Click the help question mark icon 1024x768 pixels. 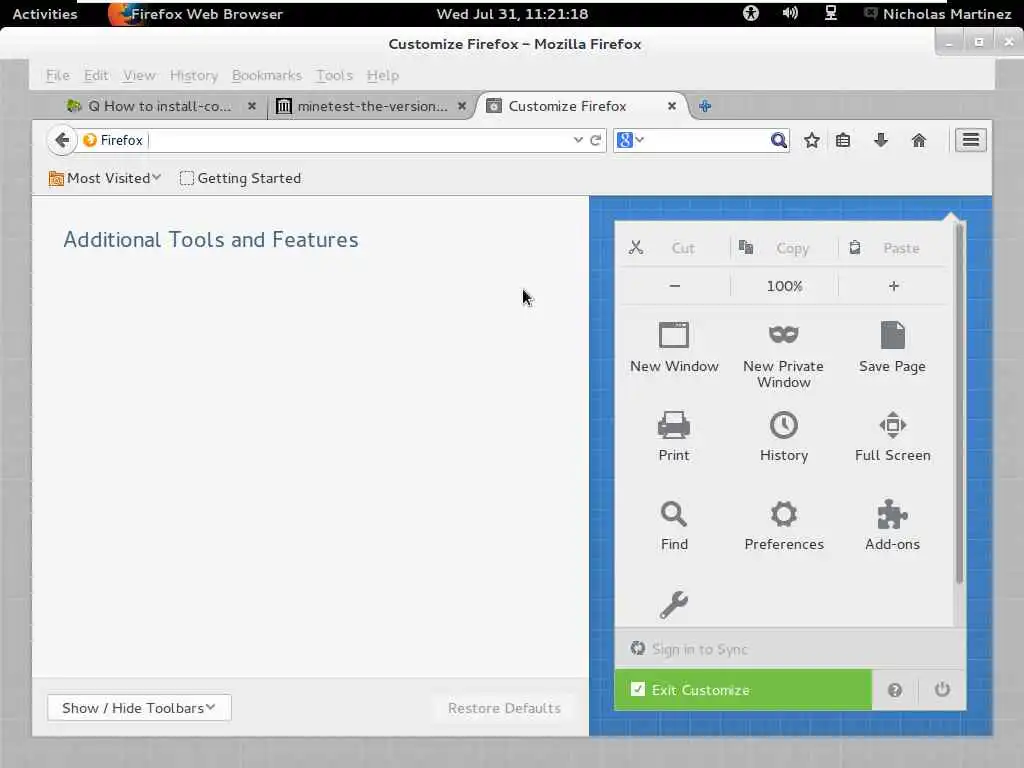pos(895,690)
